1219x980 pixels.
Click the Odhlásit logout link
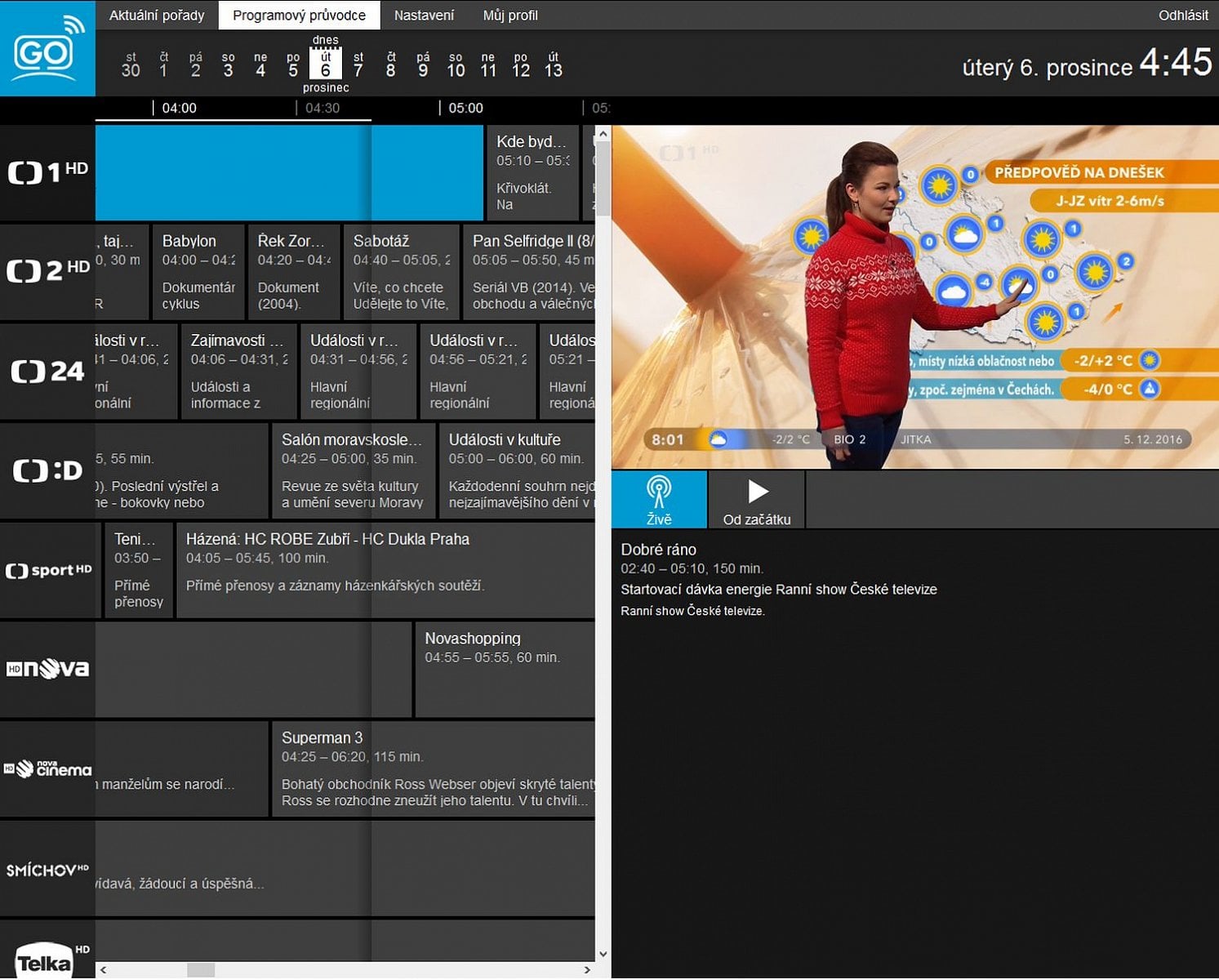1184,15
